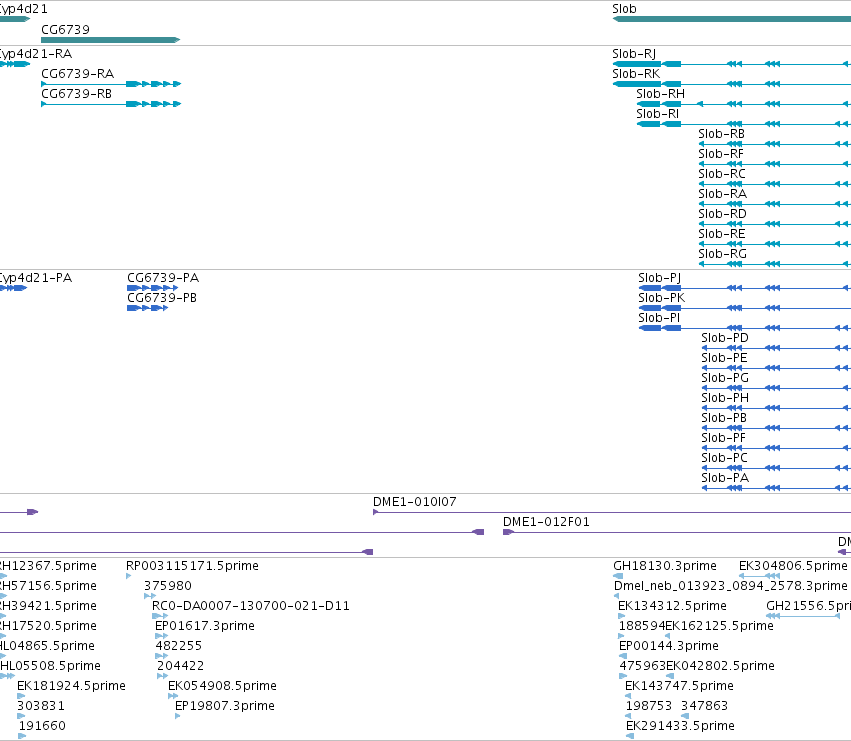Select transcript Slob-RH
The height and width of the screenshot is (741, 851).
(x=744, y=104)
